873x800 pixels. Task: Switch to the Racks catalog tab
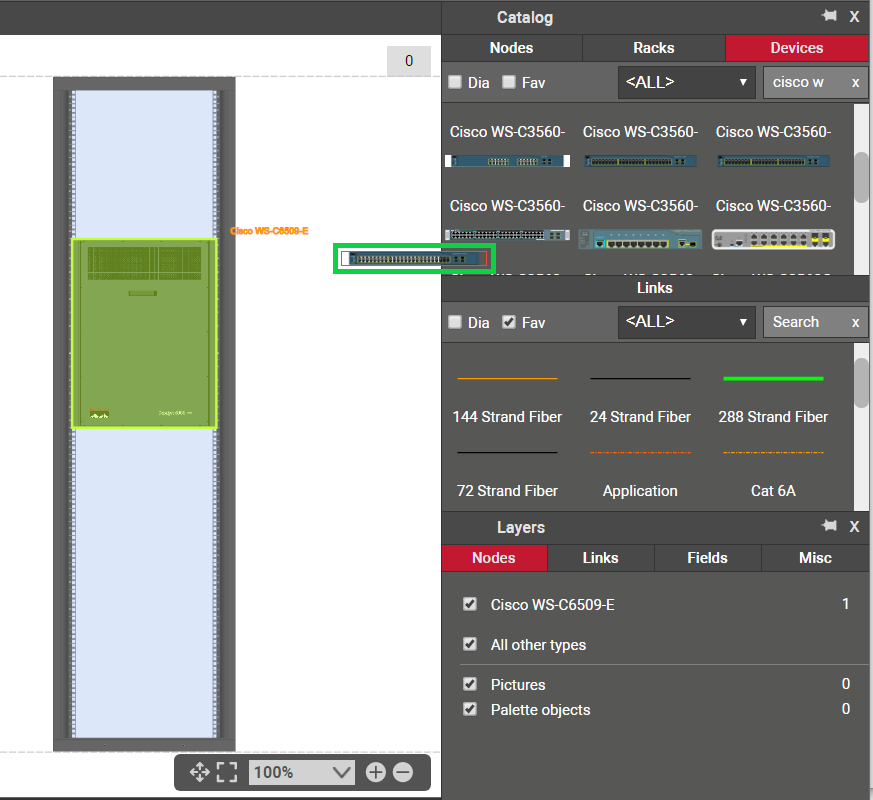(x=654, y=48)
